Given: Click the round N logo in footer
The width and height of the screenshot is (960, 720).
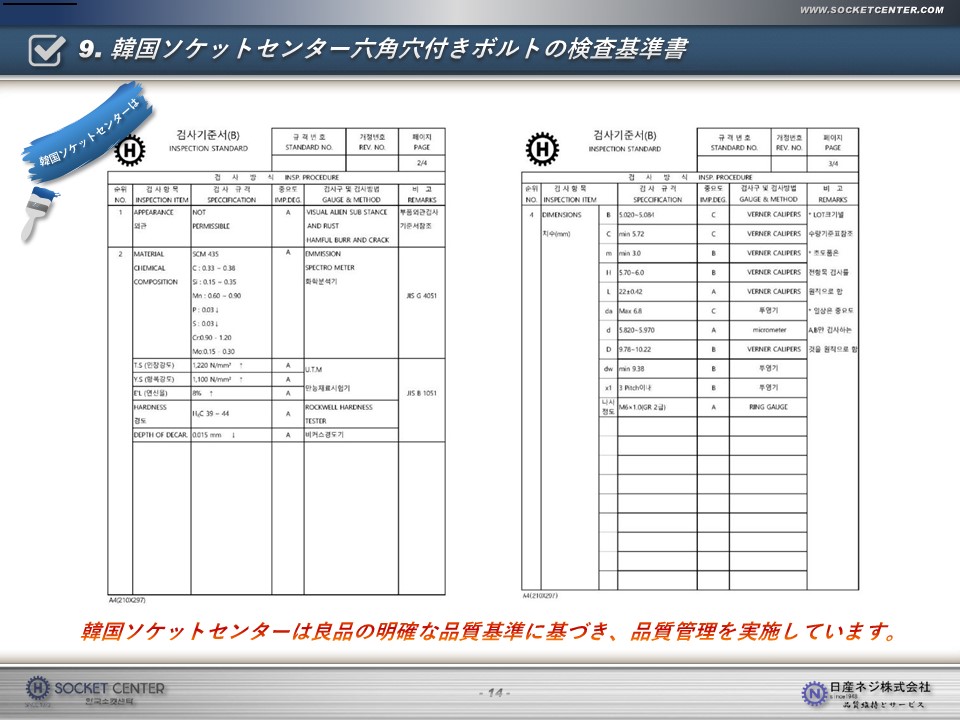Looking at the screenshot, I should [x=815, y=692].
